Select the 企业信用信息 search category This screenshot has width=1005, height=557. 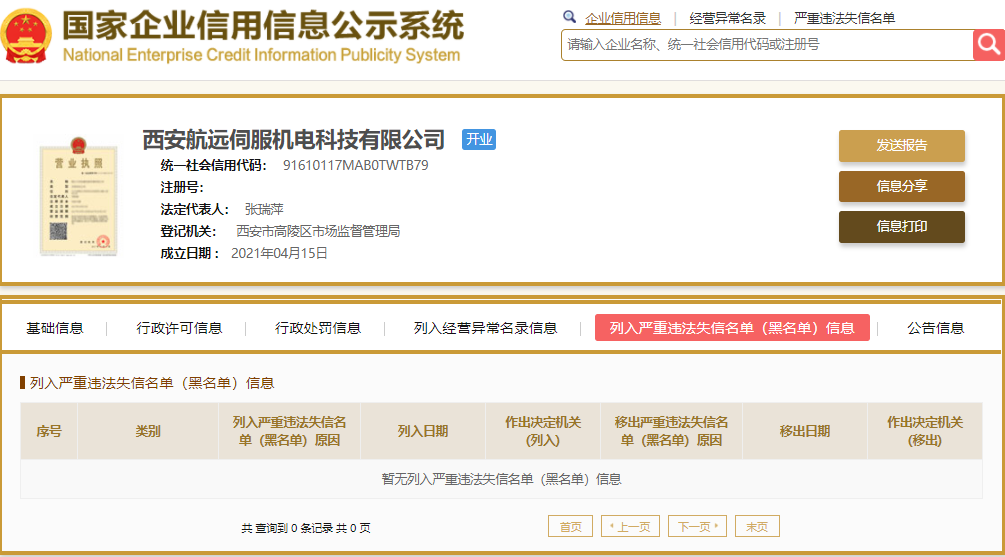tap(622, 19)
